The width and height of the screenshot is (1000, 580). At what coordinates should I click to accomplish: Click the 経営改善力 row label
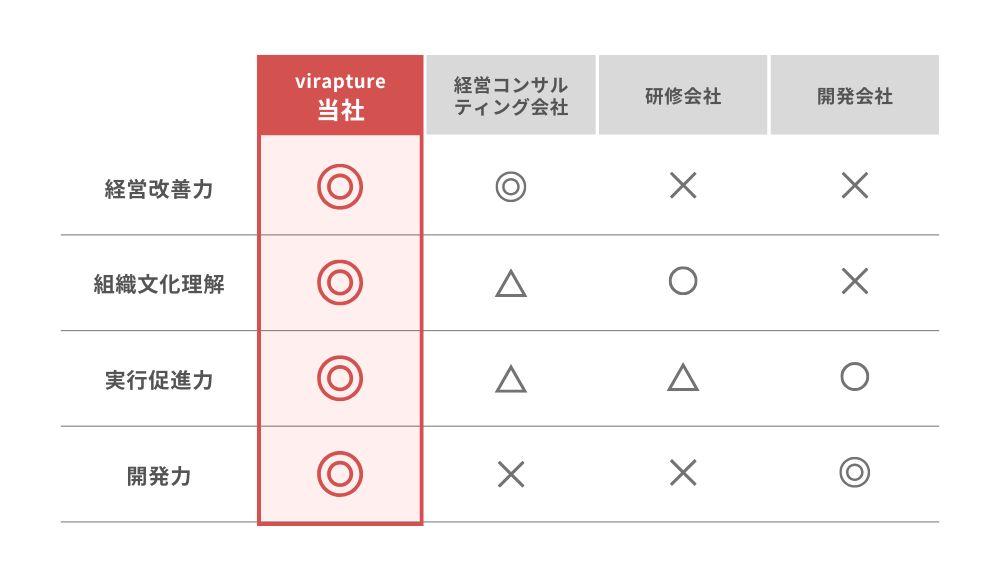click(x=159, y=188)
